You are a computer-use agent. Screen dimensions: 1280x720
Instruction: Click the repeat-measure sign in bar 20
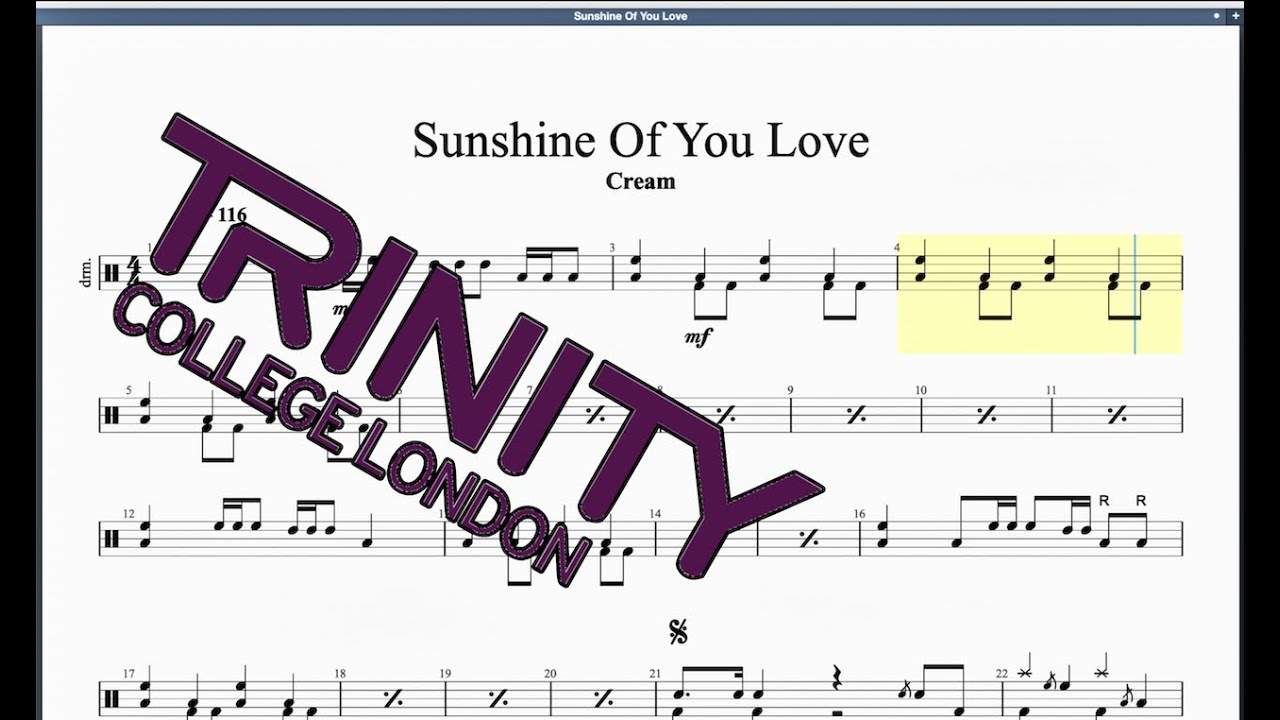click(x=603, y=698)
